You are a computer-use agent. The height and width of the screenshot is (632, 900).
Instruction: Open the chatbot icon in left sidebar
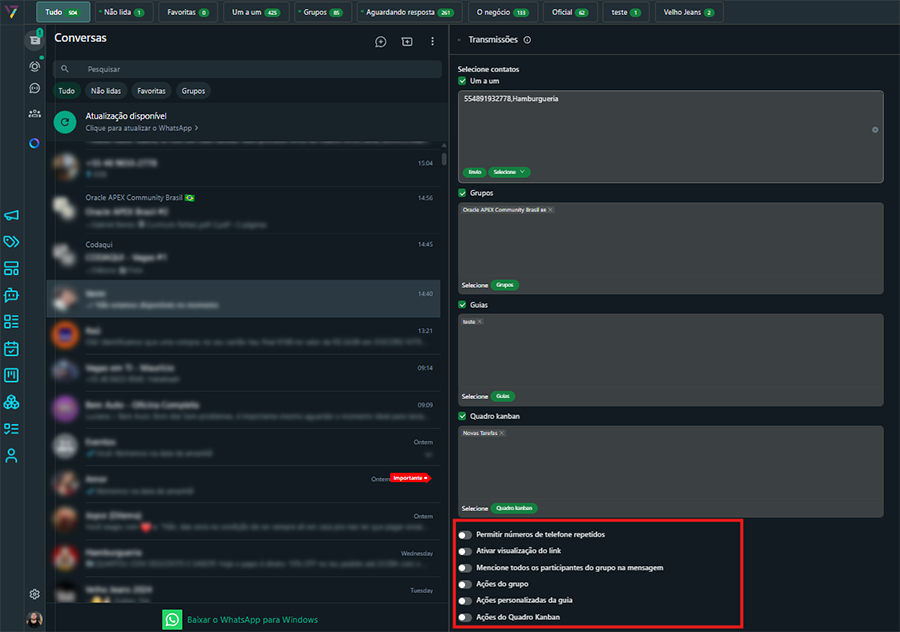pyautogui.click(x=11, y=295)
